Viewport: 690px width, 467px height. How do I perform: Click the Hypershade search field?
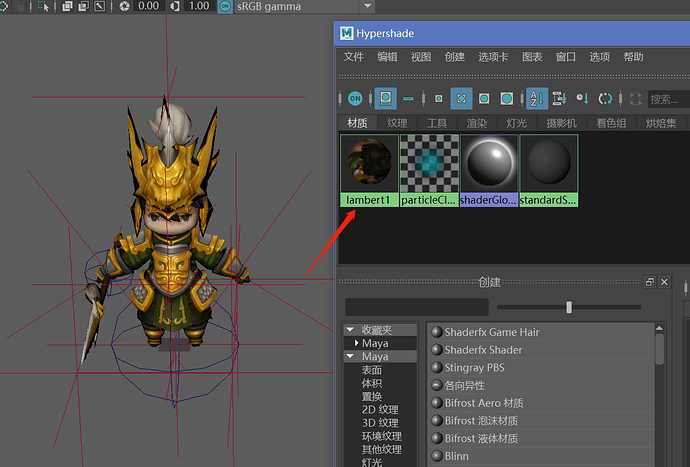click(x=669, y=99)
